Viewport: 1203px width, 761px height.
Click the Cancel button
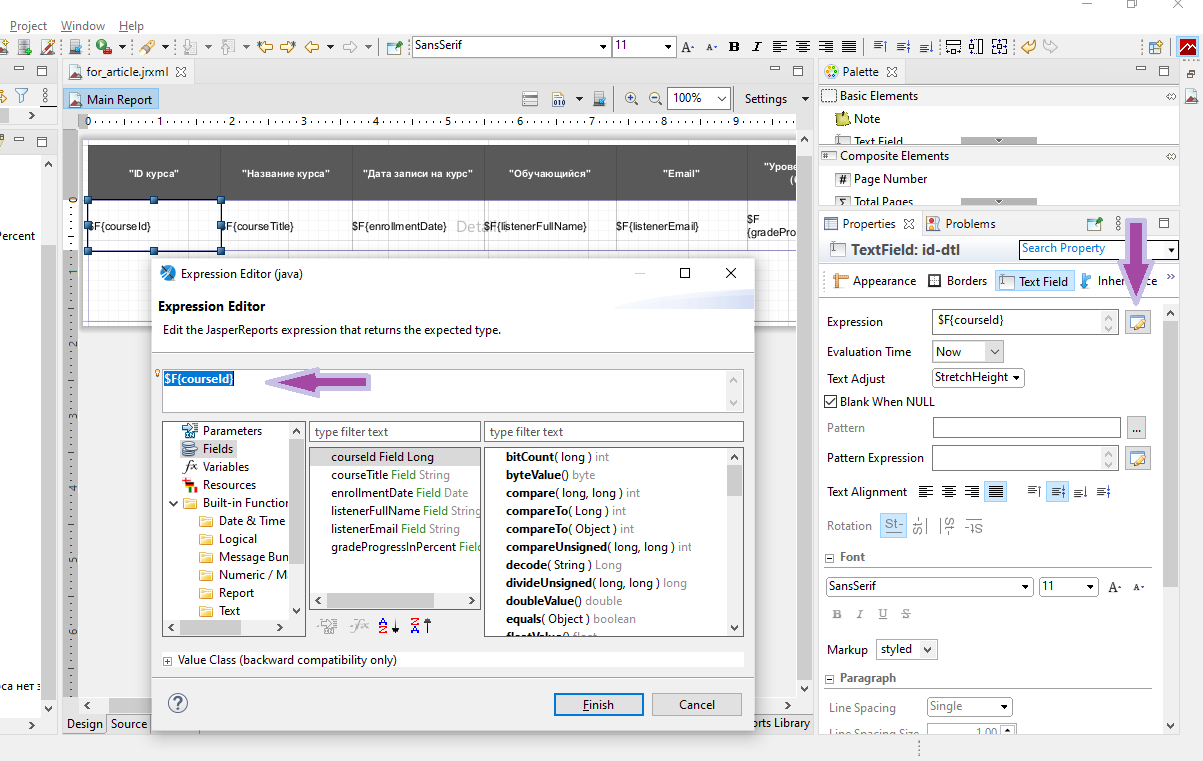pos(696,705)
